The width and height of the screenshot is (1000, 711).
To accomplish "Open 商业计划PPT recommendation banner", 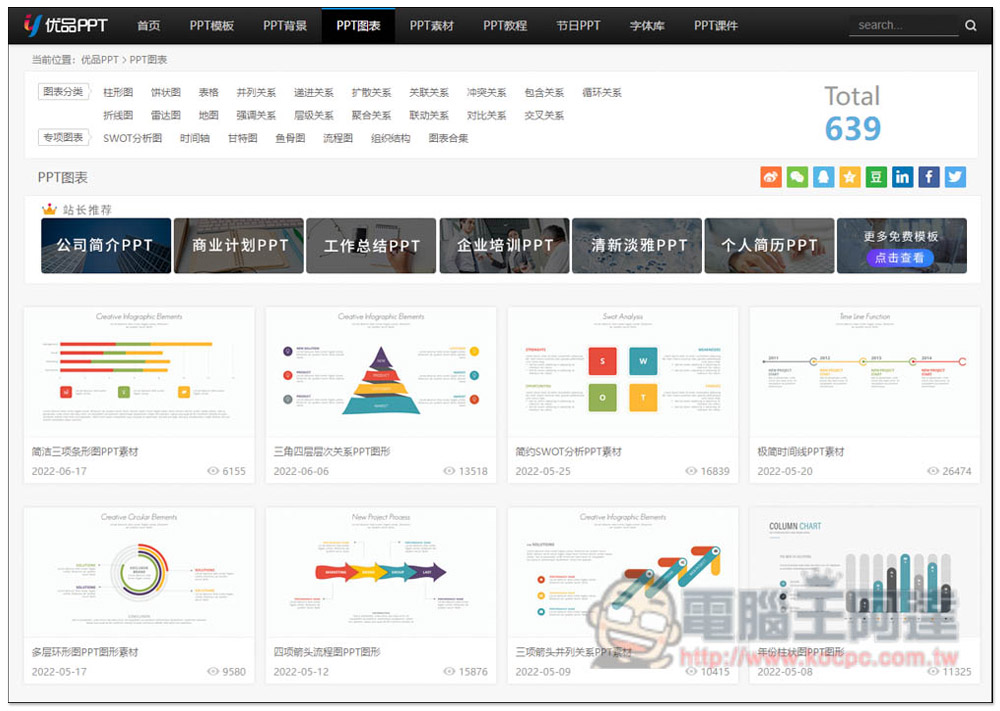I will (239, 246).
